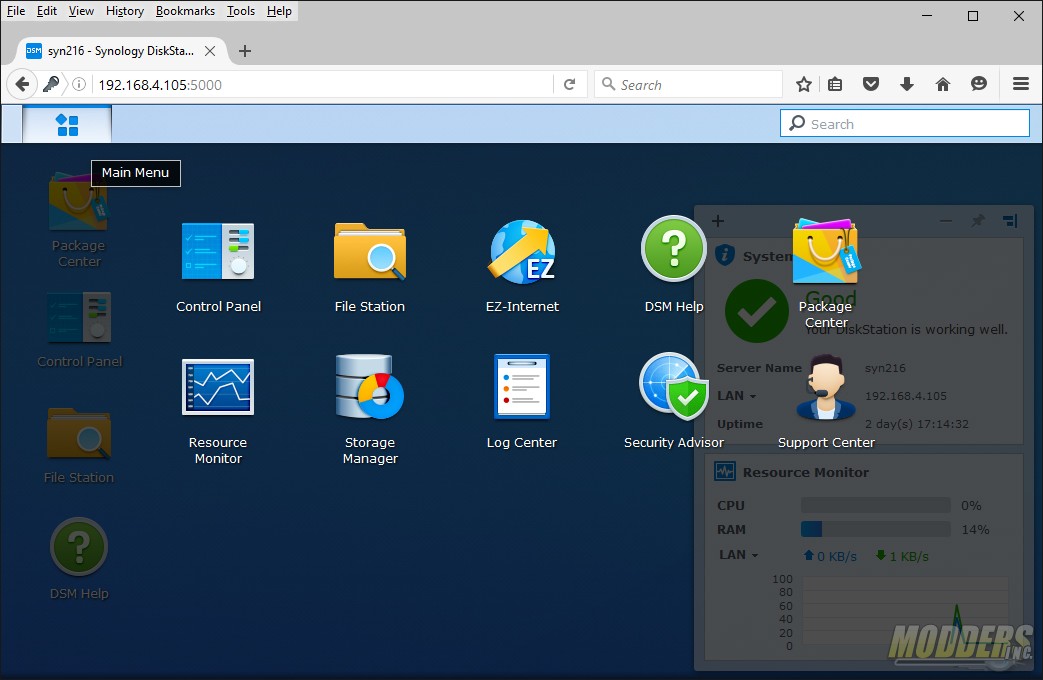Click the Firefox Hello smiley icon
1043x680 pixels.
pyautogui.click(x=978, y=84)
